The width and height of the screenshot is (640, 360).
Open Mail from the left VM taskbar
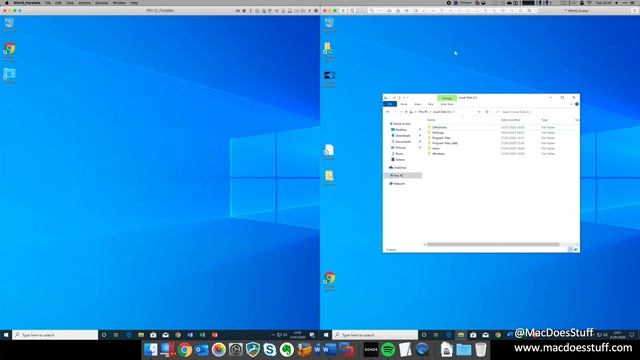pos(165,335)
